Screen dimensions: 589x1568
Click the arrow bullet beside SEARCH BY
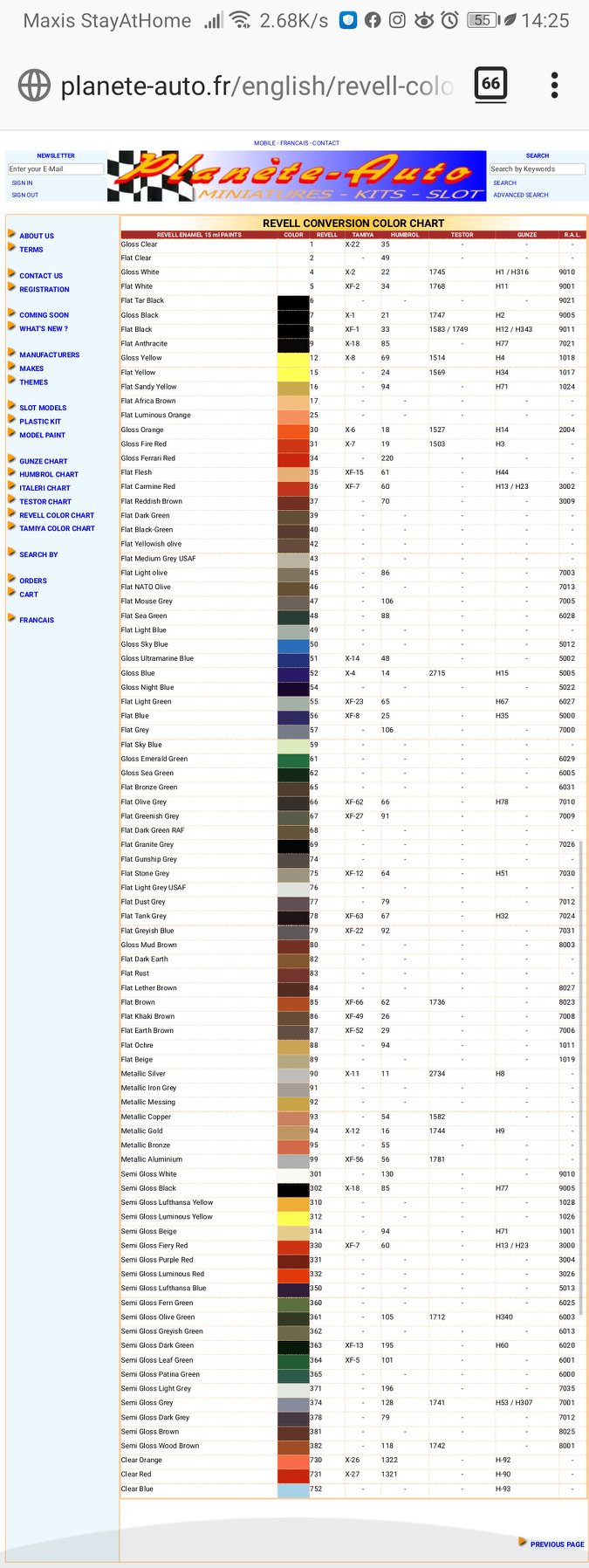click(x=12, y=553)
